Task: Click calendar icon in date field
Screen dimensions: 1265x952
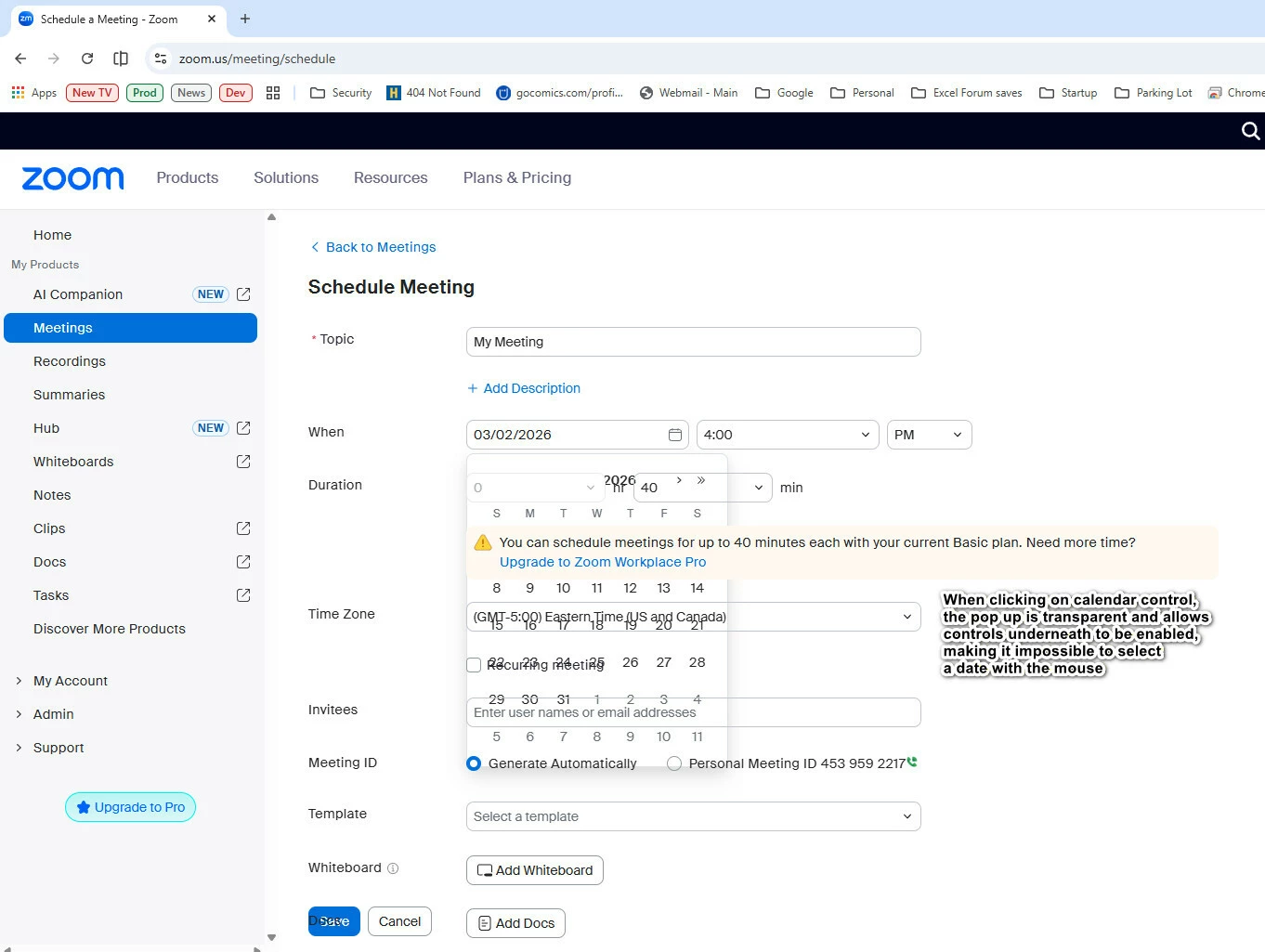Action: (x=675, y=435)
